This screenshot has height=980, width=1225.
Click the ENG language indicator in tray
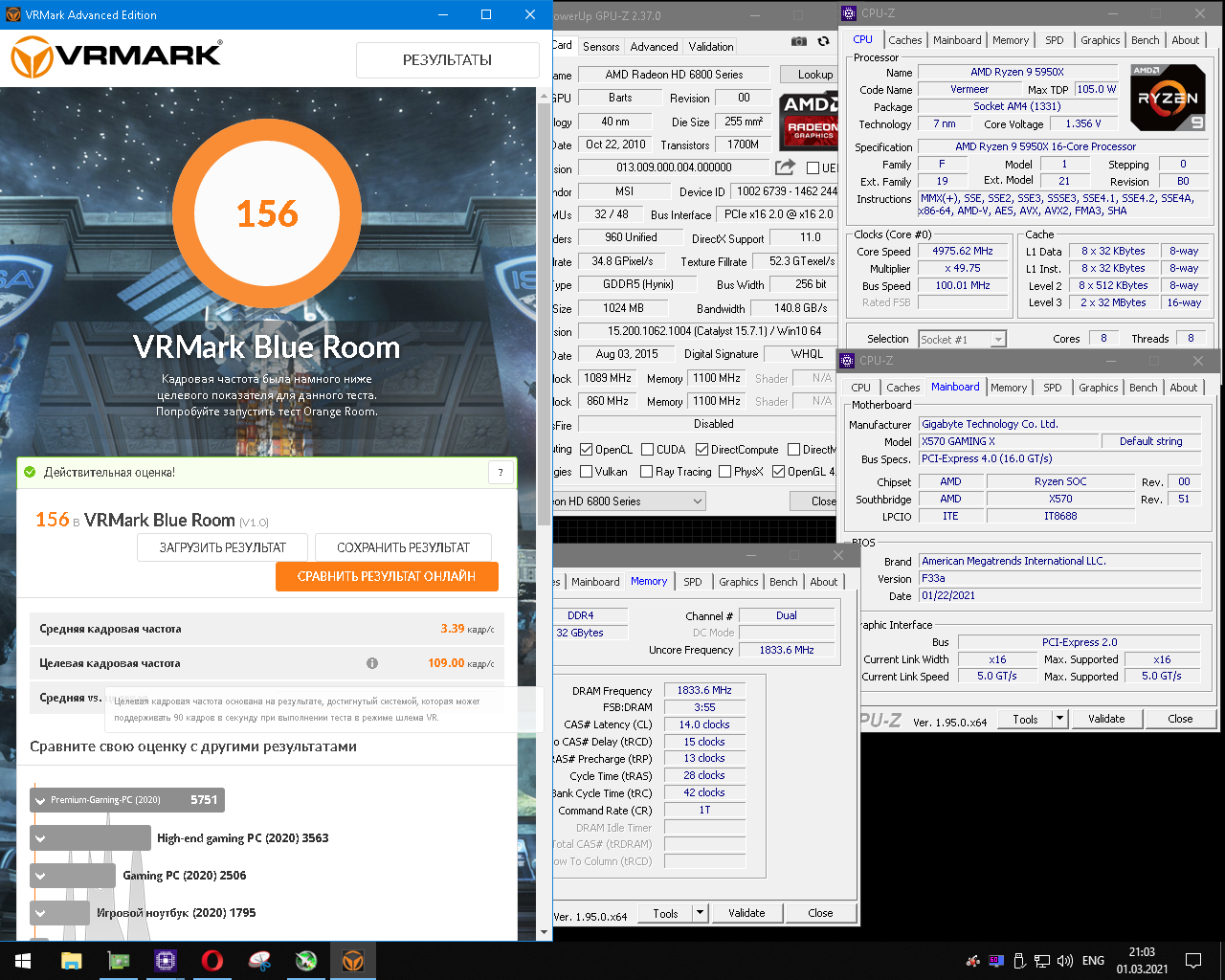pyautogui.click(x=1093, y=961)
